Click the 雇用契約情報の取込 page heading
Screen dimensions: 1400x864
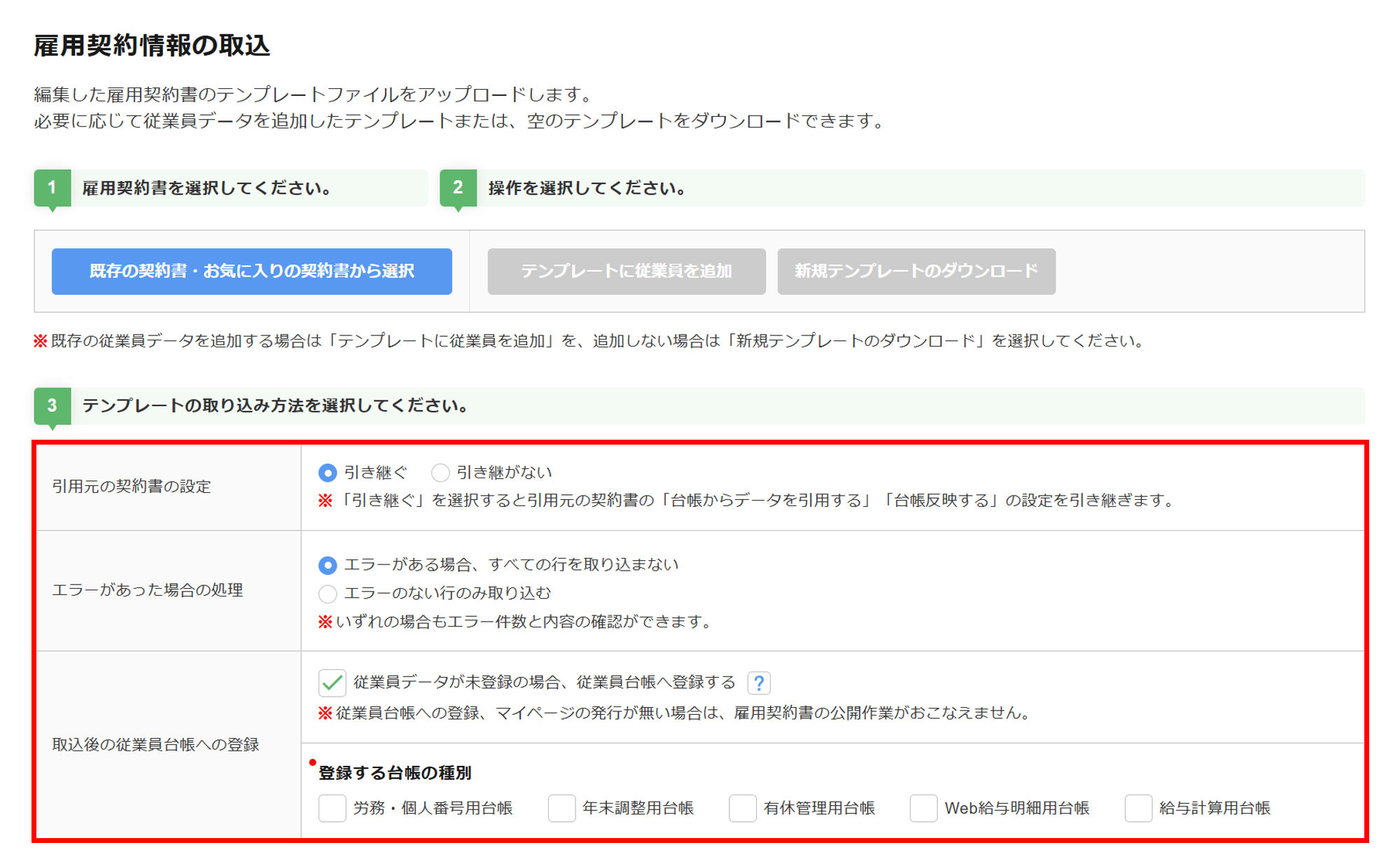152,46
